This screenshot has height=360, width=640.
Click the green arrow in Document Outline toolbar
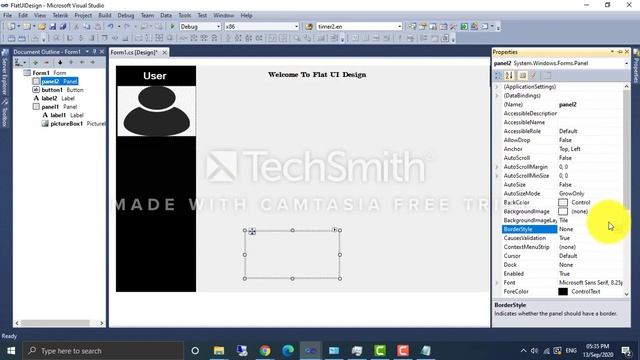[35, 62]
